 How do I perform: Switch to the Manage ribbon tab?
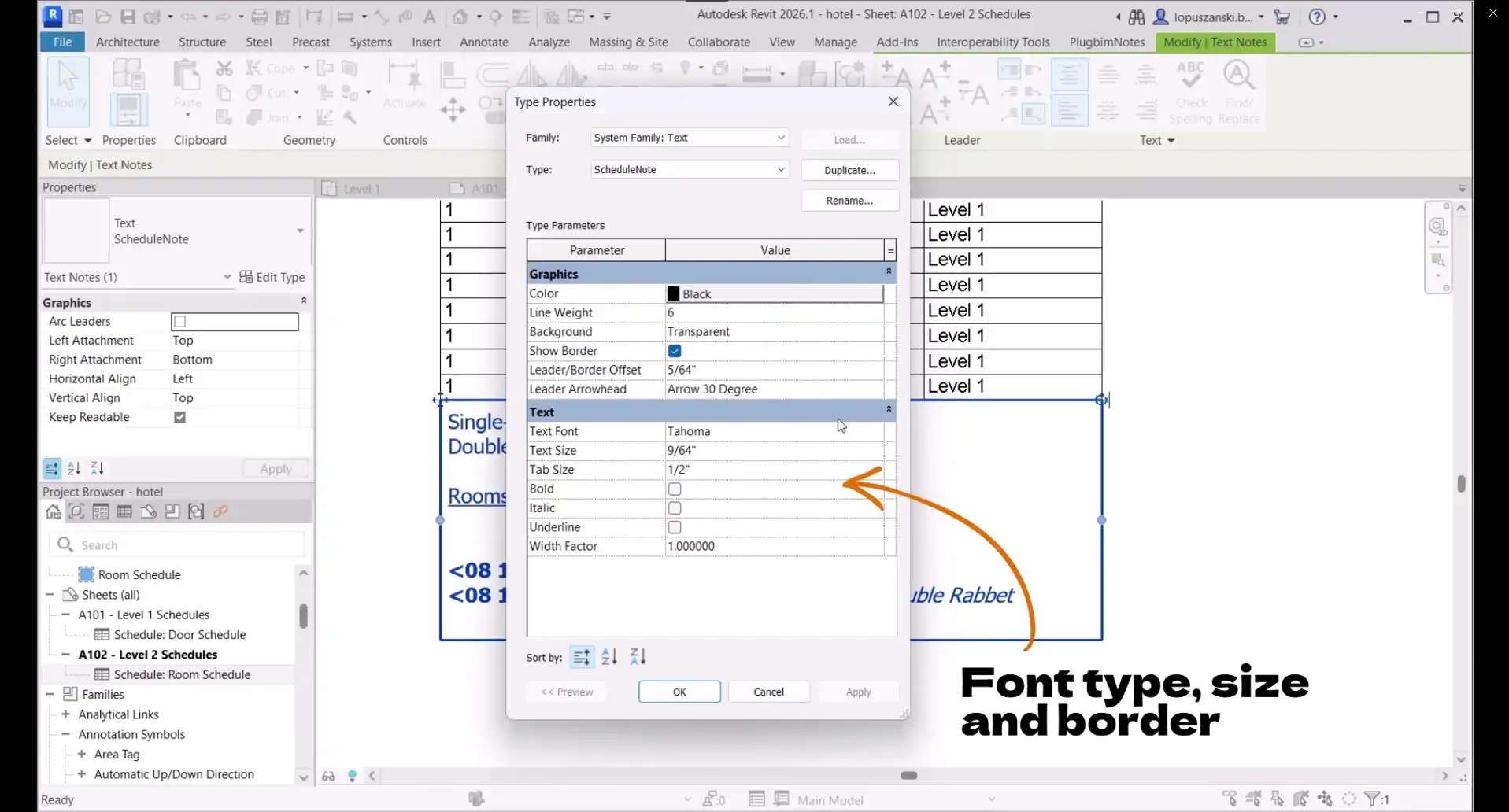pyautogui.click(x=835, y=42)
